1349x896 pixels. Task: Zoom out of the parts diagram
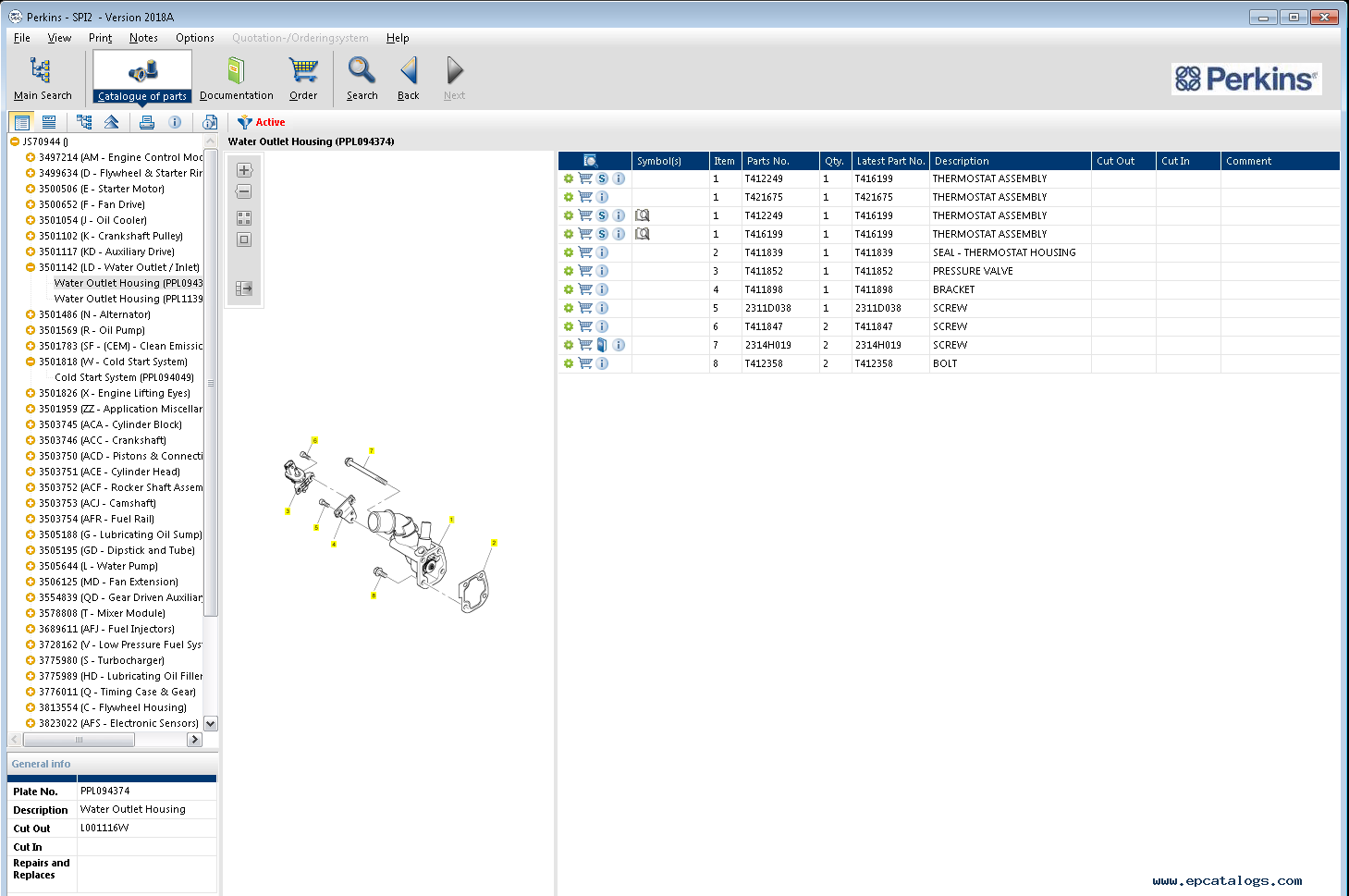point(244,191)
